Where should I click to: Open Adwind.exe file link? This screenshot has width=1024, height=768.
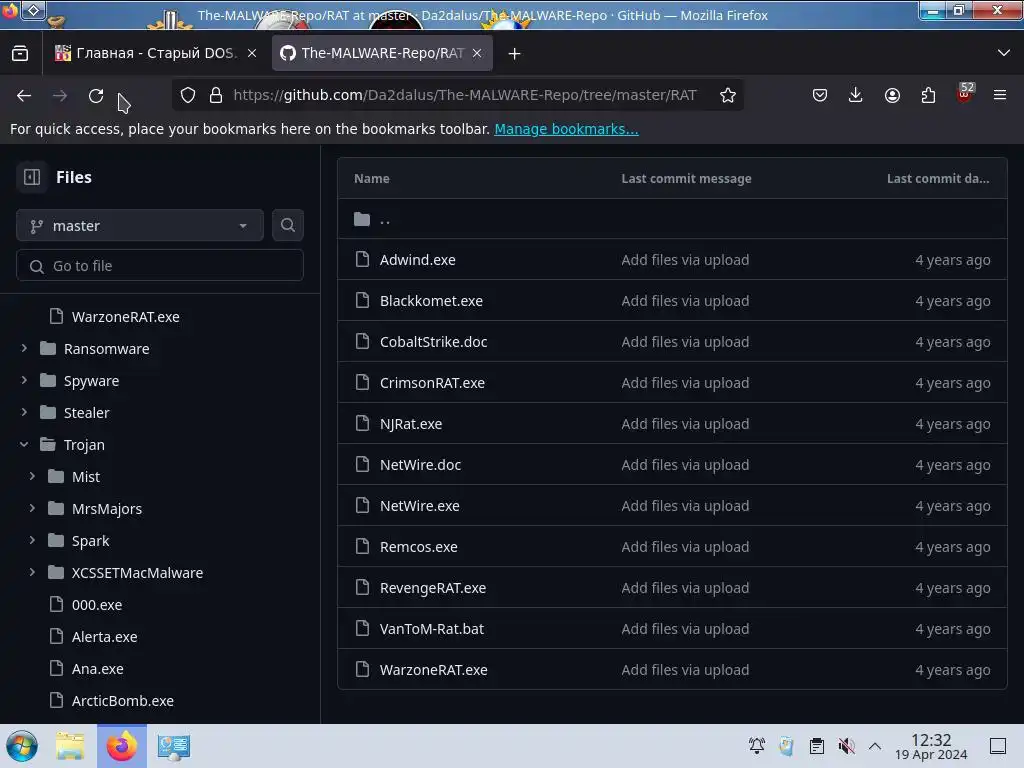[417, 260]
